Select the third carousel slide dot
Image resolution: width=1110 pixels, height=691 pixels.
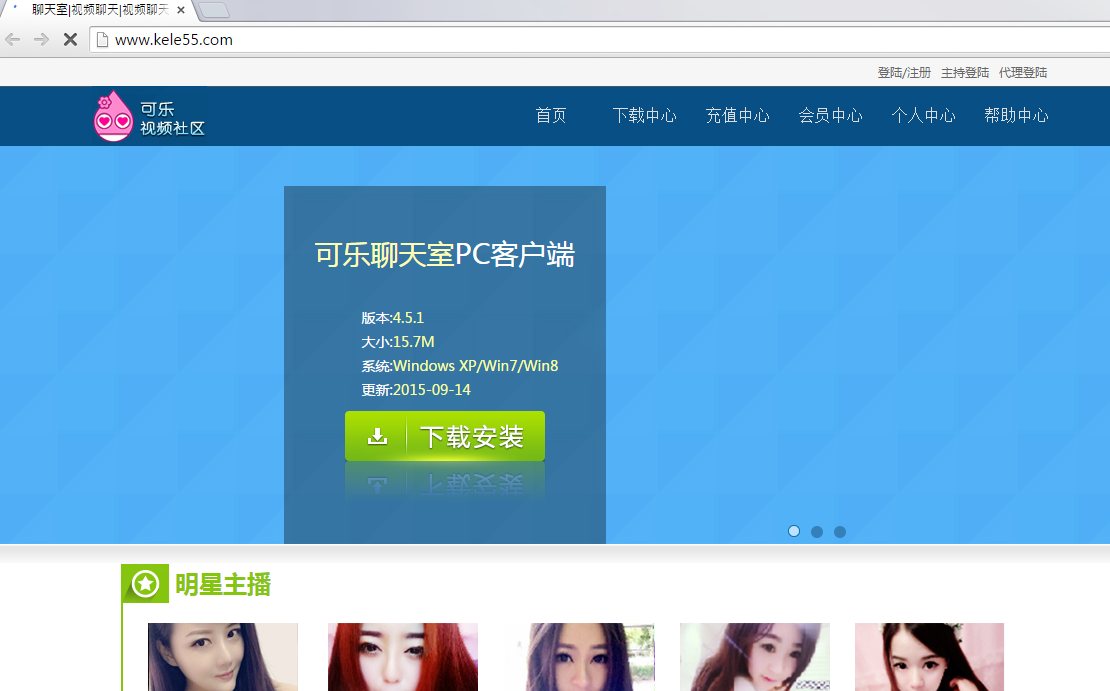(840, 531)
